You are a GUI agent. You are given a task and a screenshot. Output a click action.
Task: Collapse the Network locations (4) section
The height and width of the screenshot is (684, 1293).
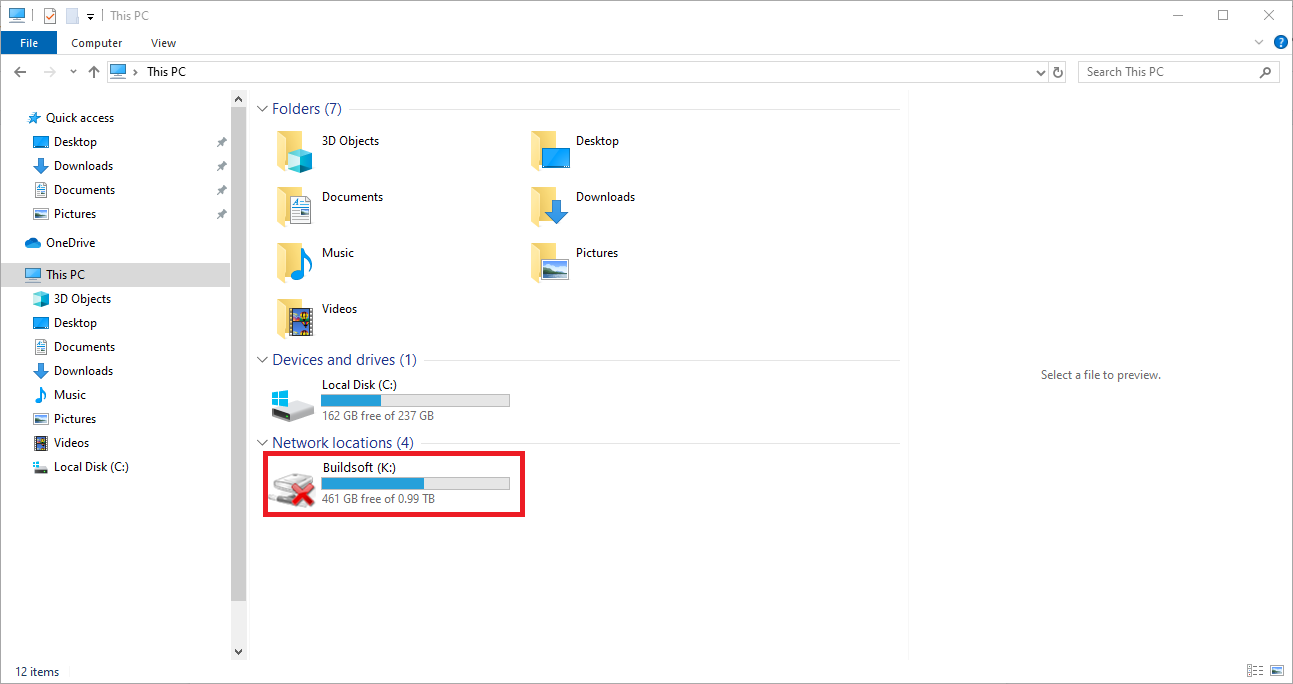click(x=263, y=443)
